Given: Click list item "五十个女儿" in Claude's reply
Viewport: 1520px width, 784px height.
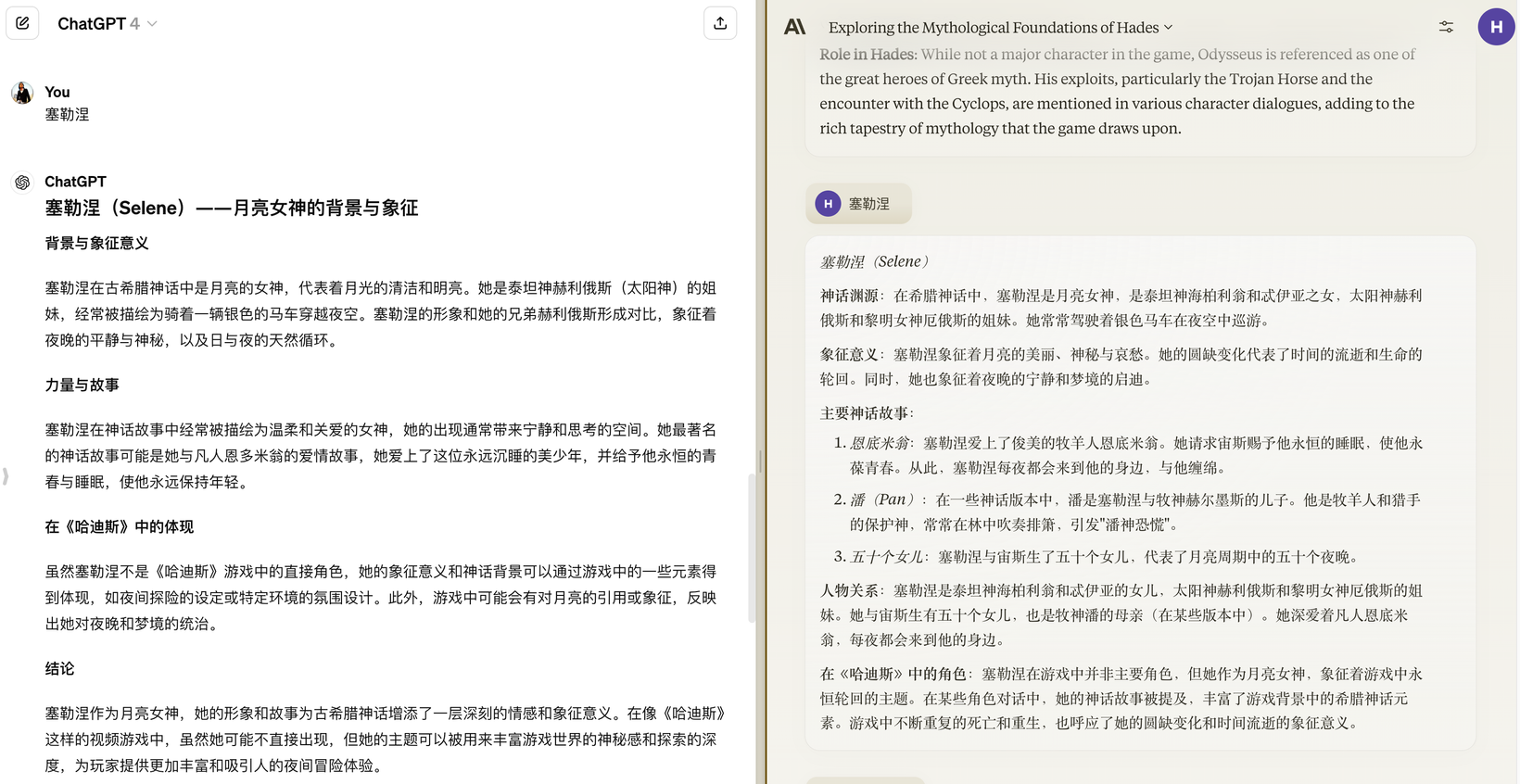Looking at the screenshot, I should (887, 557).
